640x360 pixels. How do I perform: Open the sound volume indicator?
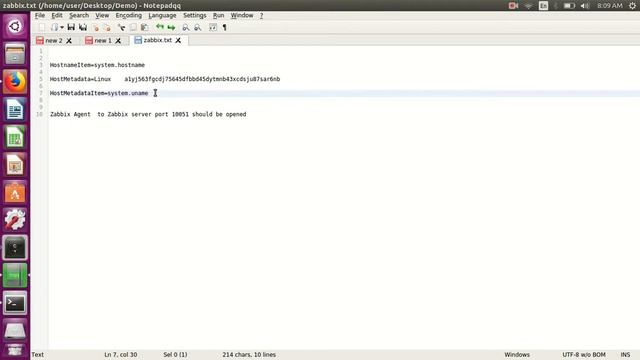[x=585, y=6]
